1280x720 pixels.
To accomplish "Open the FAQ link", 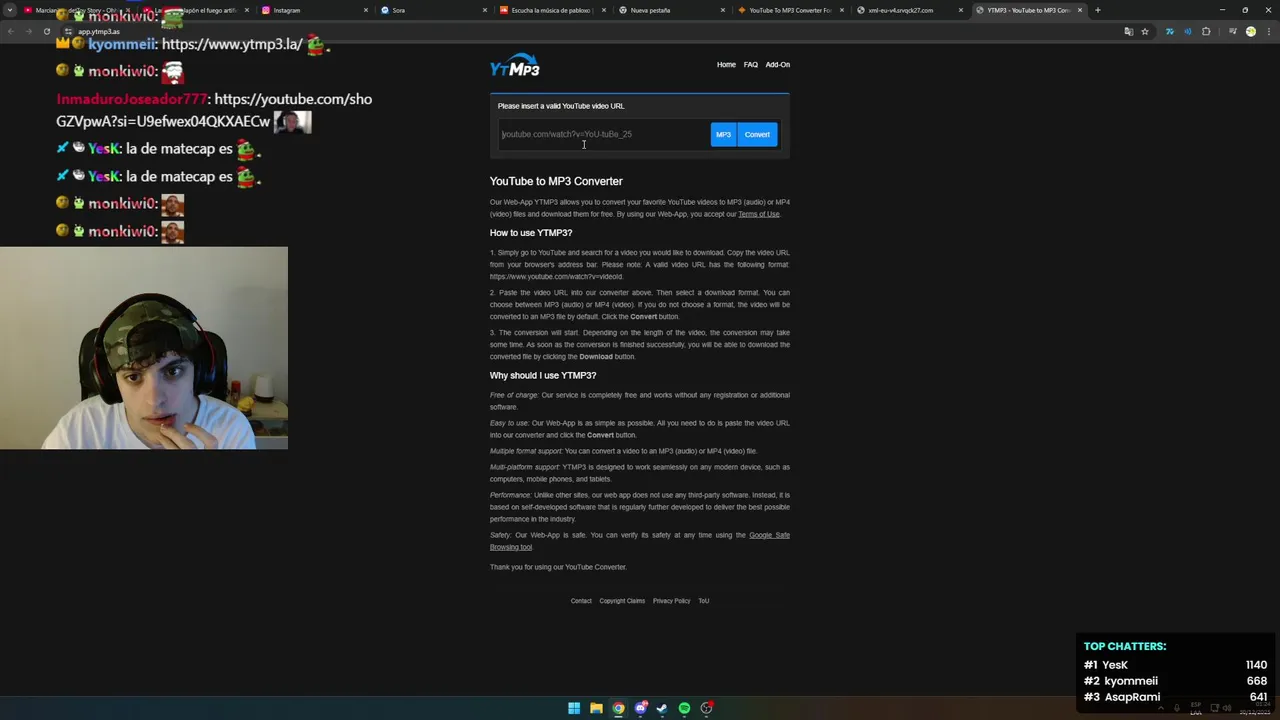I will pyautogui.click(x=751, y=65).
